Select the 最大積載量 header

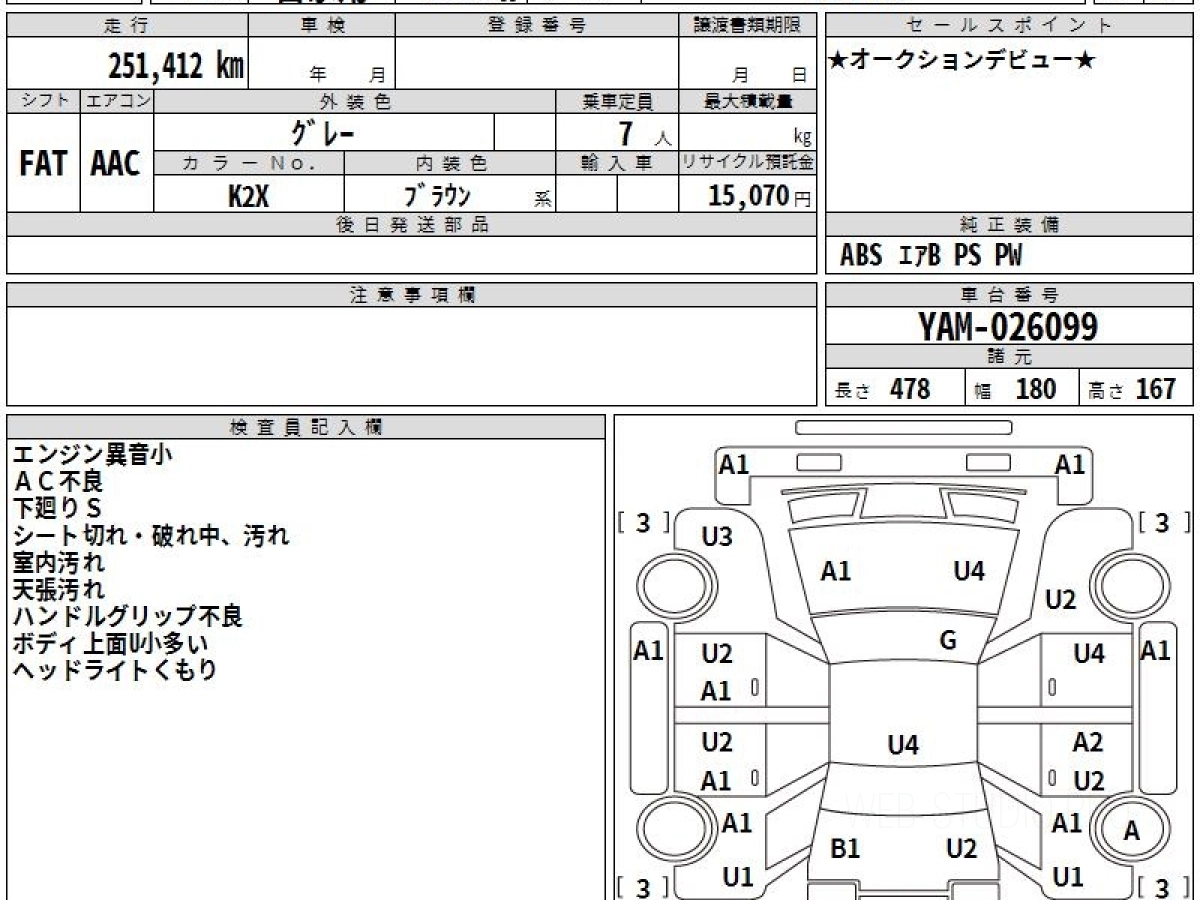pyautogui.click(x=748, y=101)
